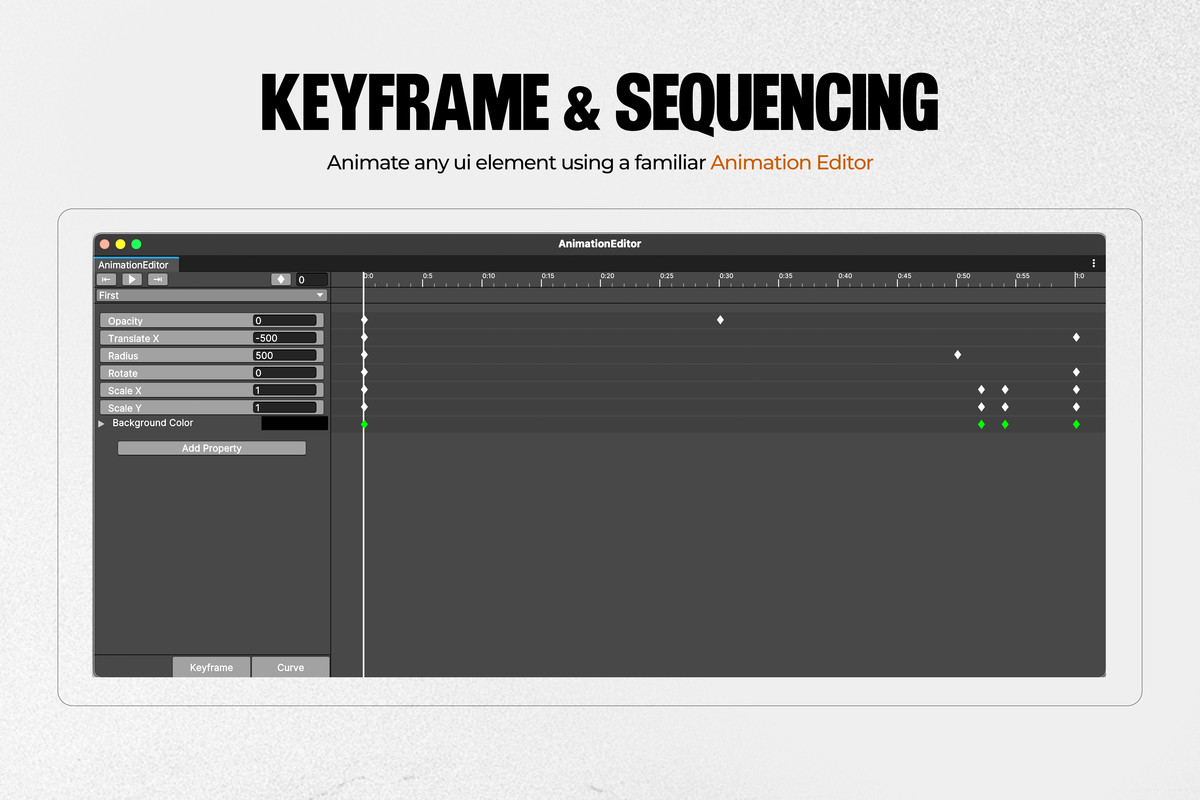The image size is (1200, 800).
Task: Click the Background Color black swatch
Action: (x=294, y=424)
